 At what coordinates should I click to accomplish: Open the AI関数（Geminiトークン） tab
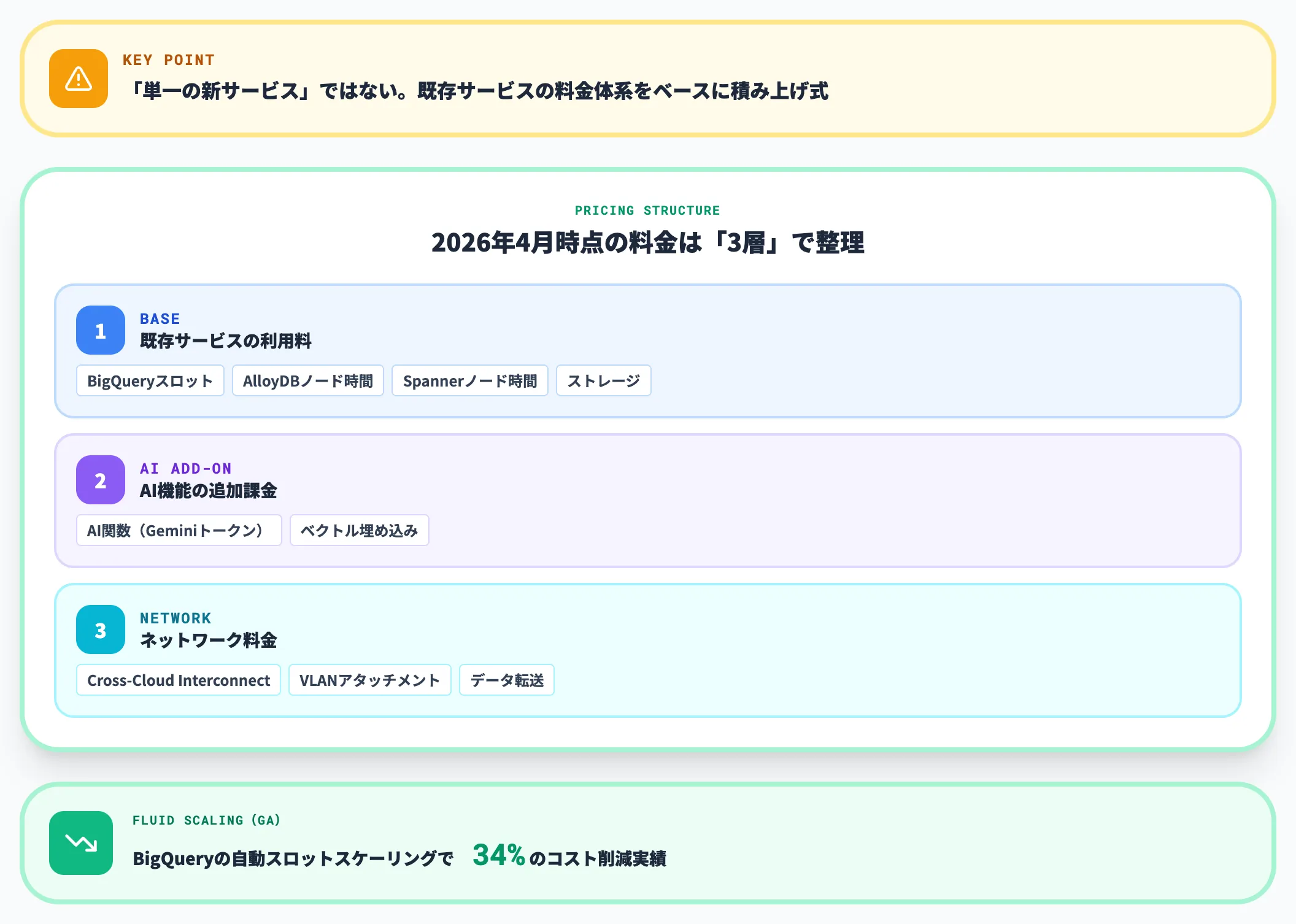click(179, 530)
